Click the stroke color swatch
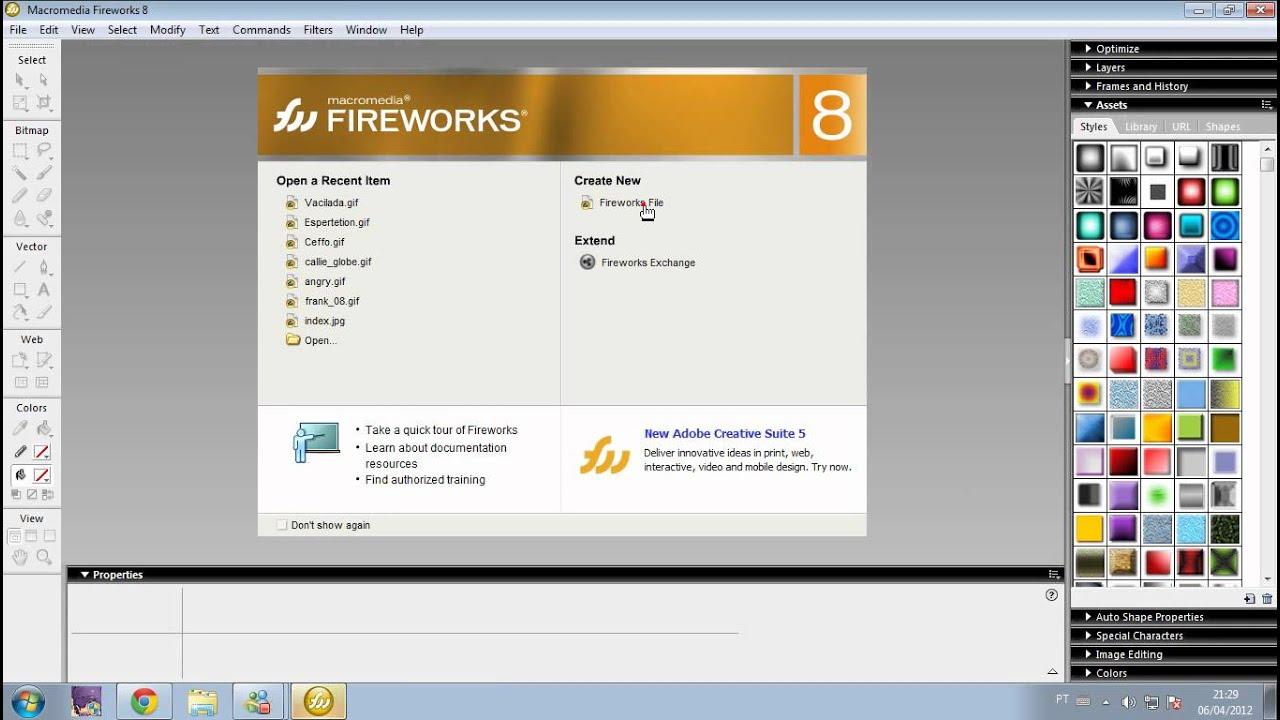The height and width of the screenshot is (720, 1280). (x=42, y=452)
